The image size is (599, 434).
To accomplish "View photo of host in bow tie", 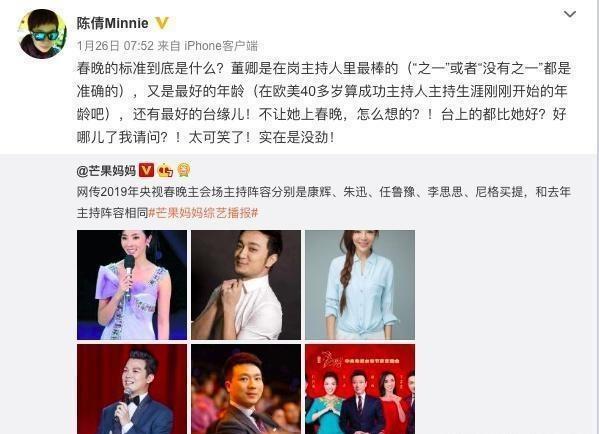I will [x=132, y=389].
